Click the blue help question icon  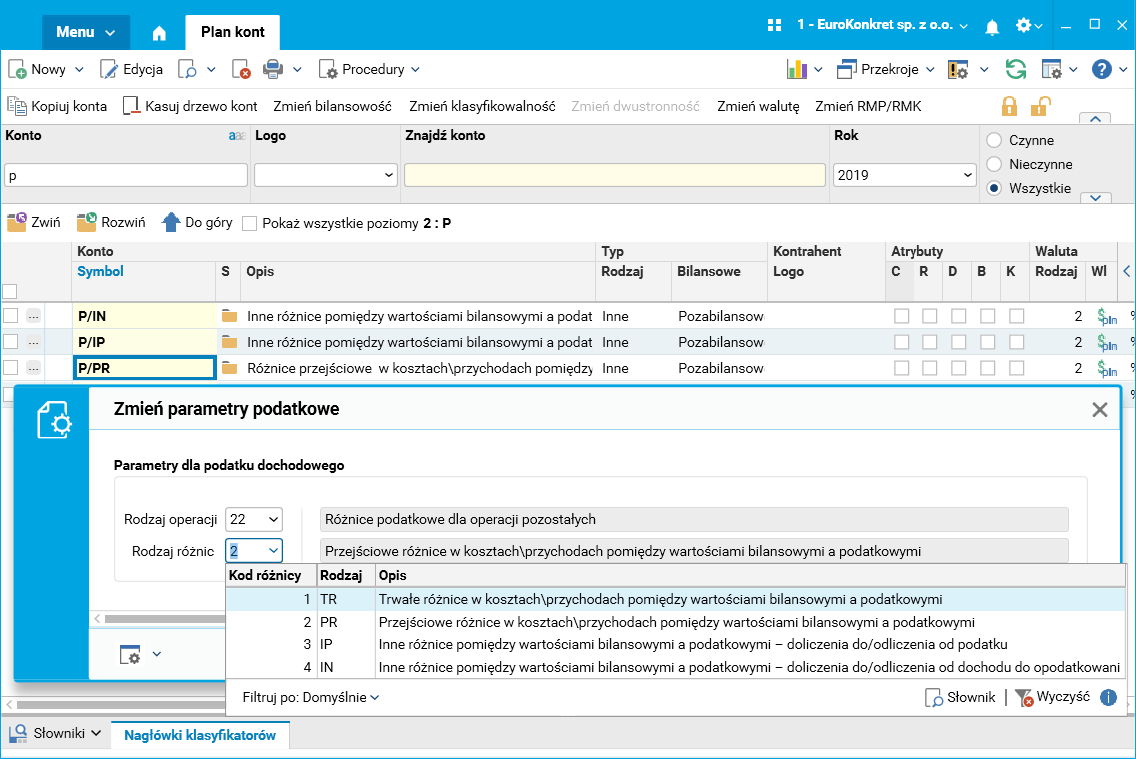click(x=1102, y=69)
